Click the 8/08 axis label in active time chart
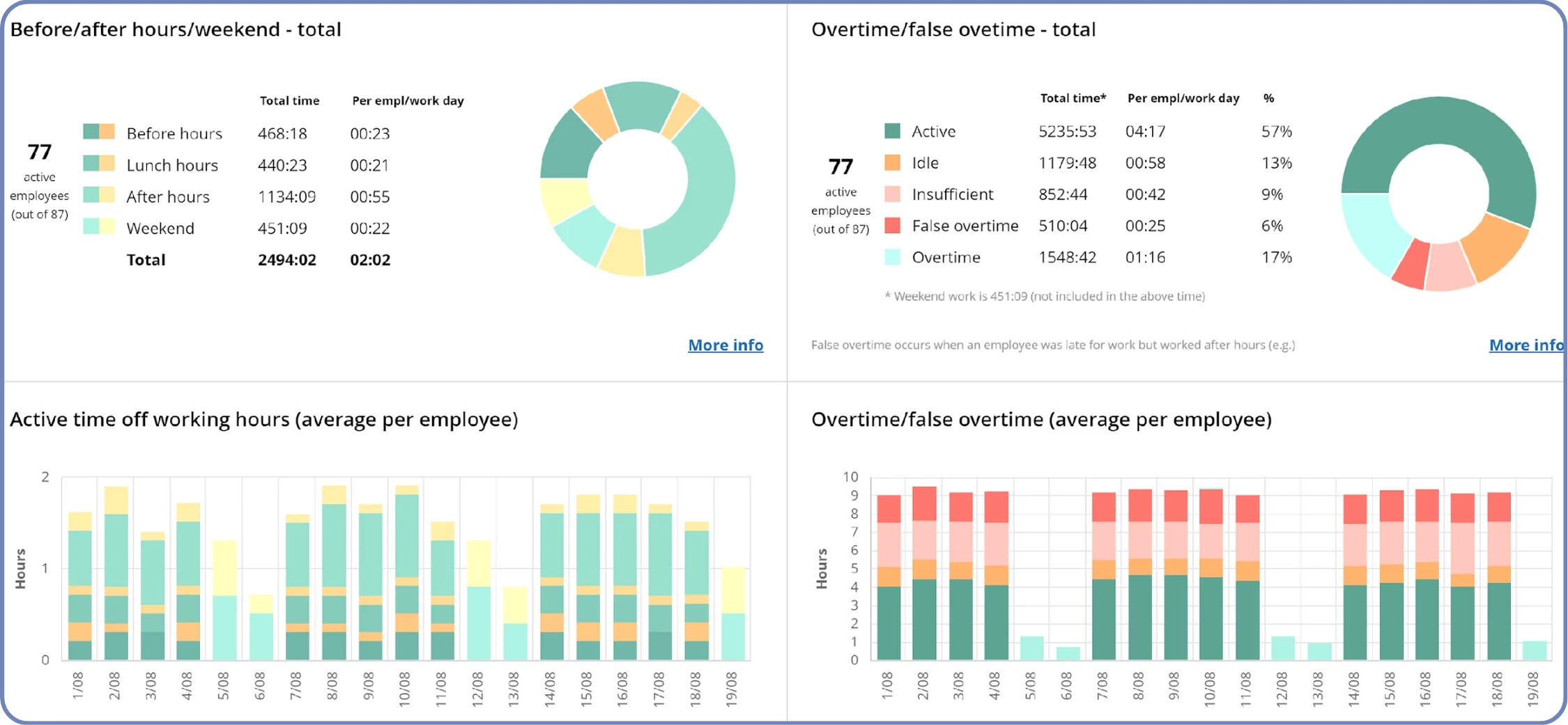The width and height of the screenshot is (1568, 725). 332,686
